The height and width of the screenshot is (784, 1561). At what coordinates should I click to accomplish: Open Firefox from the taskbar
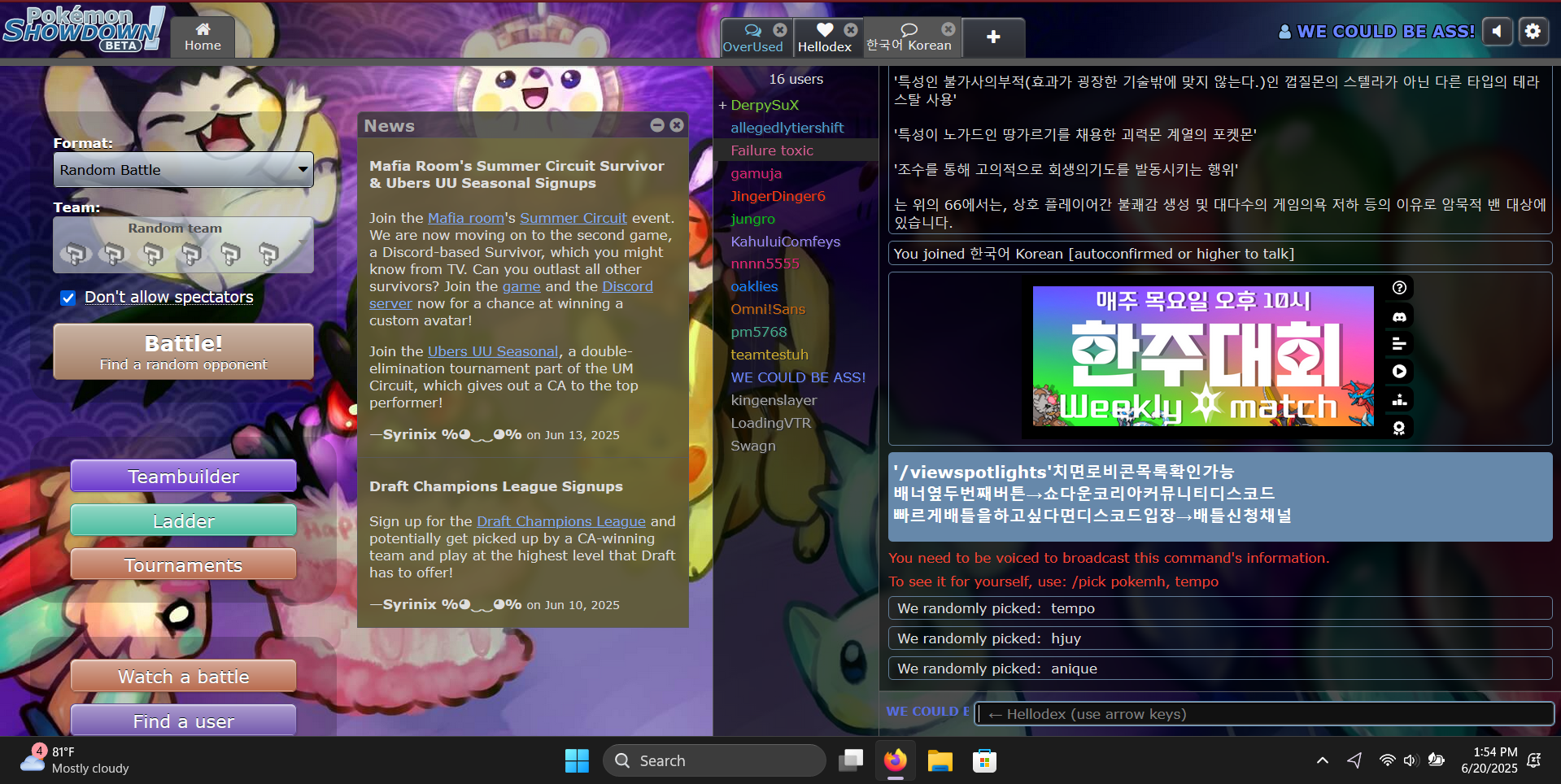[x=896, y=760]
